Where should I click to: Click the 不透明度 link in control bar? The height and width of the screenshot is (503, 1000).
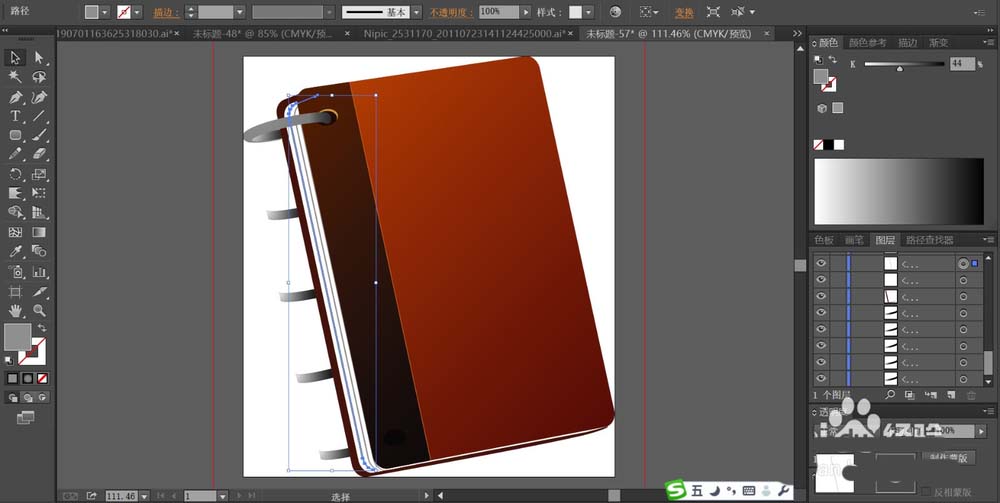tap(452, 12)
